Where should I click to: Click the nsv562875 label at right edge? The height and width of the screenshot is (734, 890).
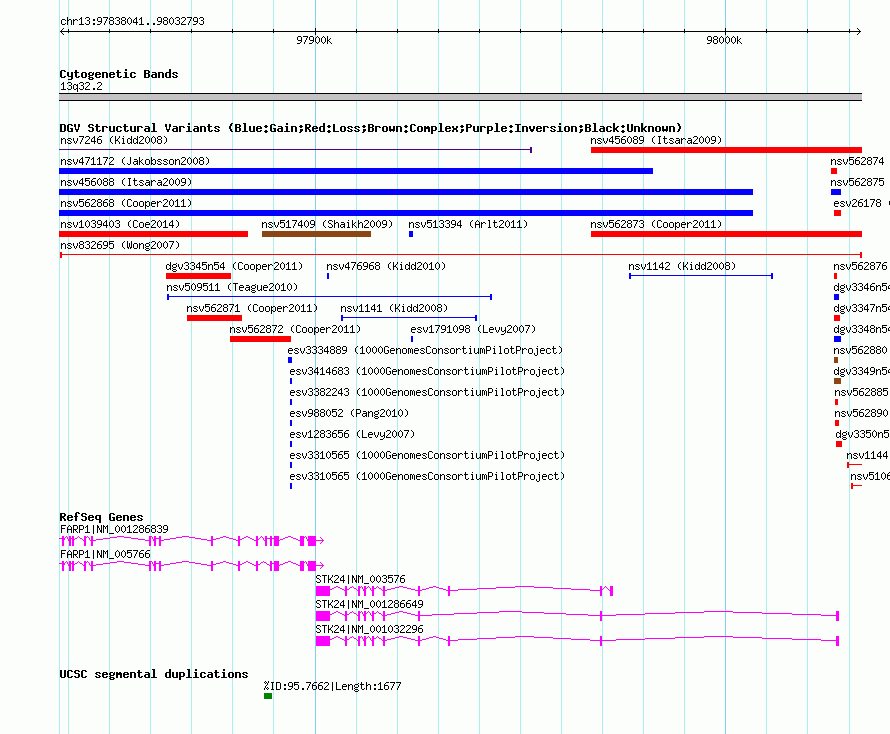[857, 182]
